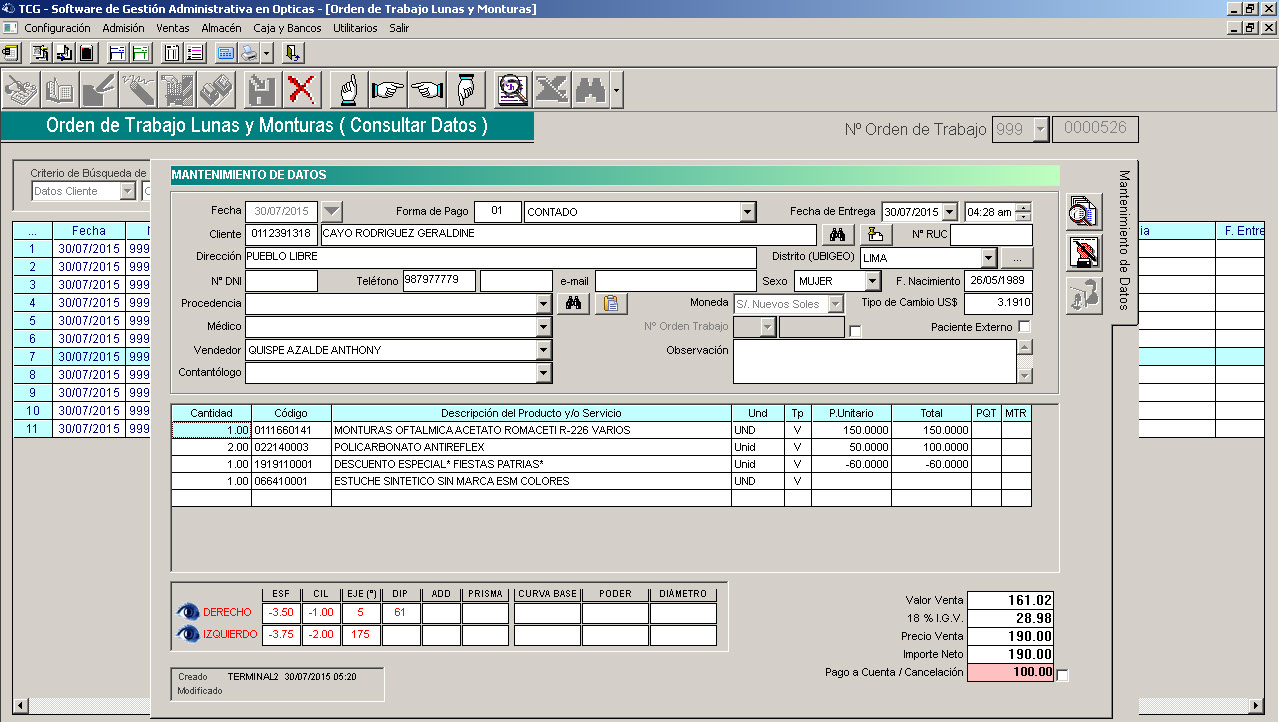
Task: Open the Ventas menu
Action: coord(173,28)
